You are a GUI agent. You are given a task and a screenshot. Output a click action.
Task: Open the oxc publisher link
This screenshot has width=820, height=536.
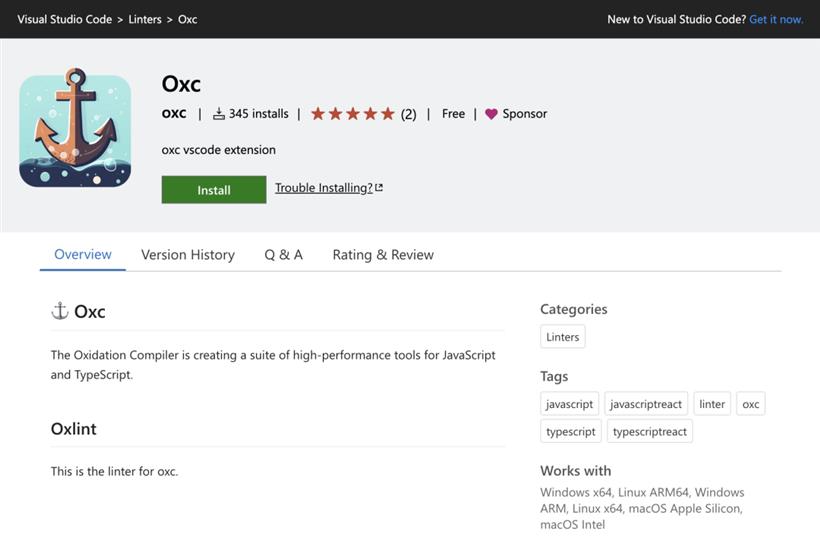(174, 113)
